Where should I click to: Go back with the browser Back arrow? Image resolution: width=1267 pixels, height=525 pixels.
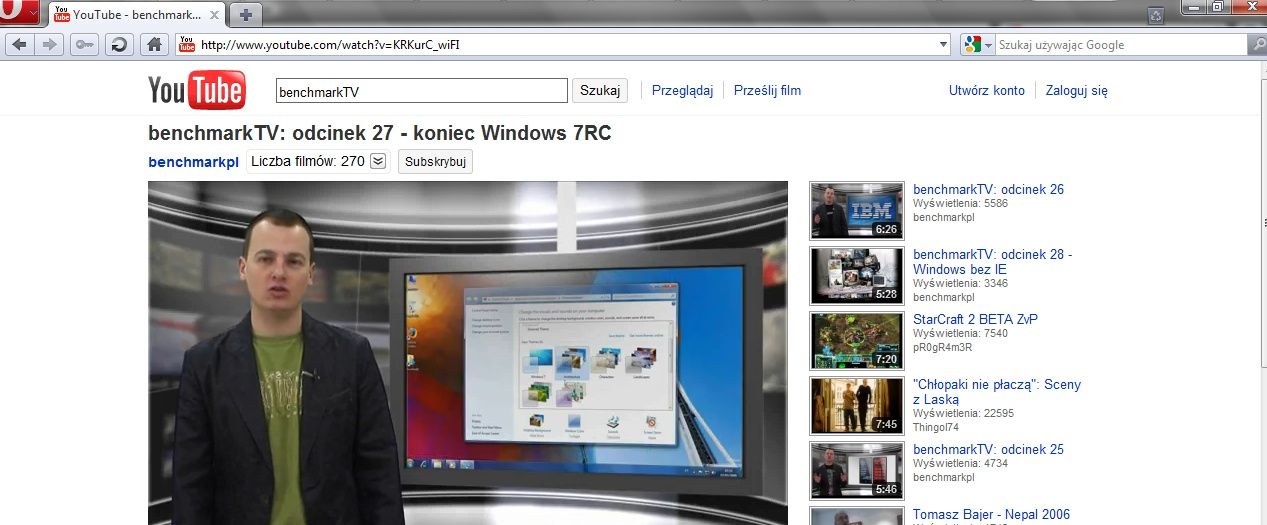(x=19, y=44)
